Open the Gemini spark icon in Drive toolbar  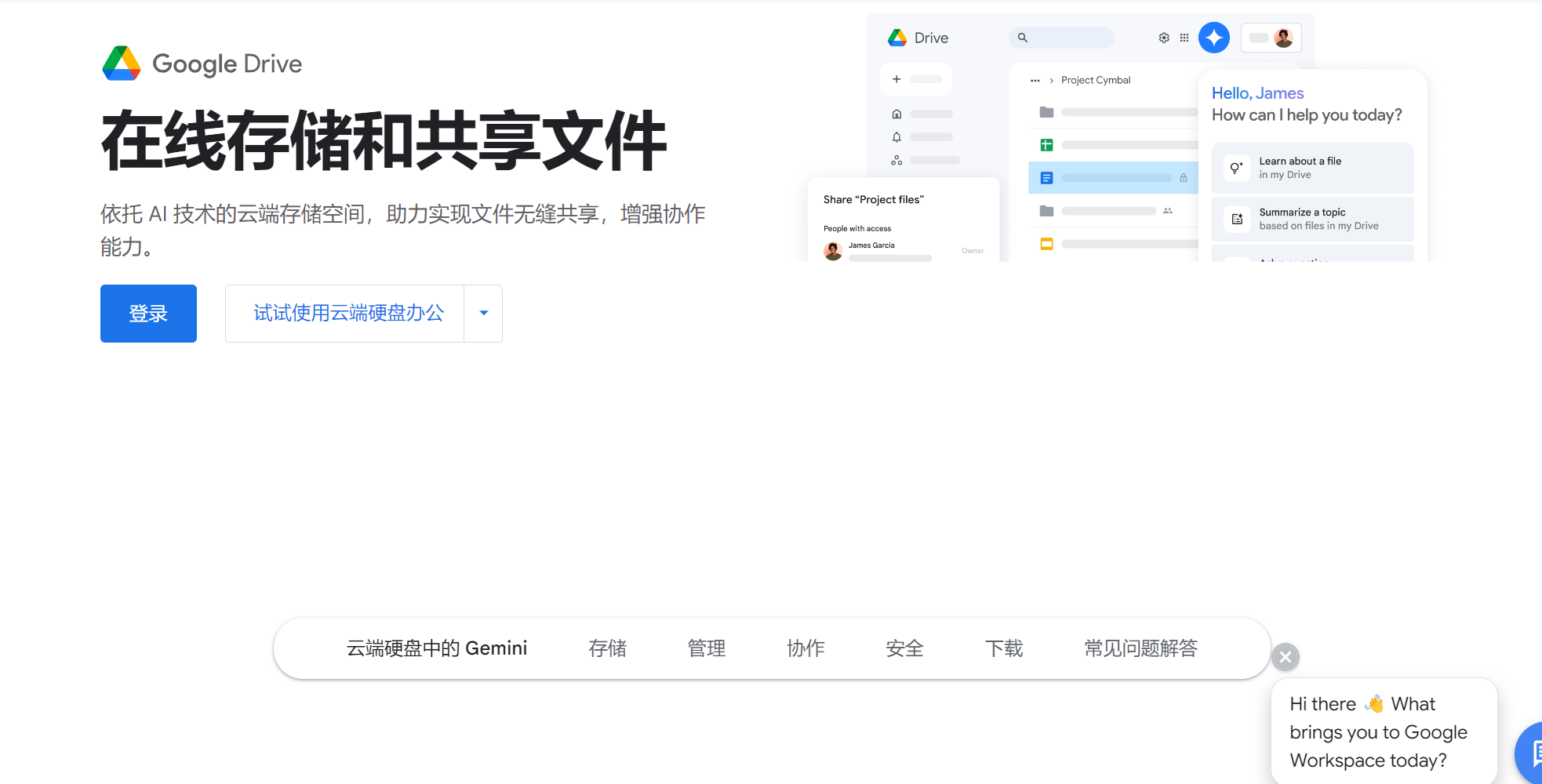tap(1214, 37)
